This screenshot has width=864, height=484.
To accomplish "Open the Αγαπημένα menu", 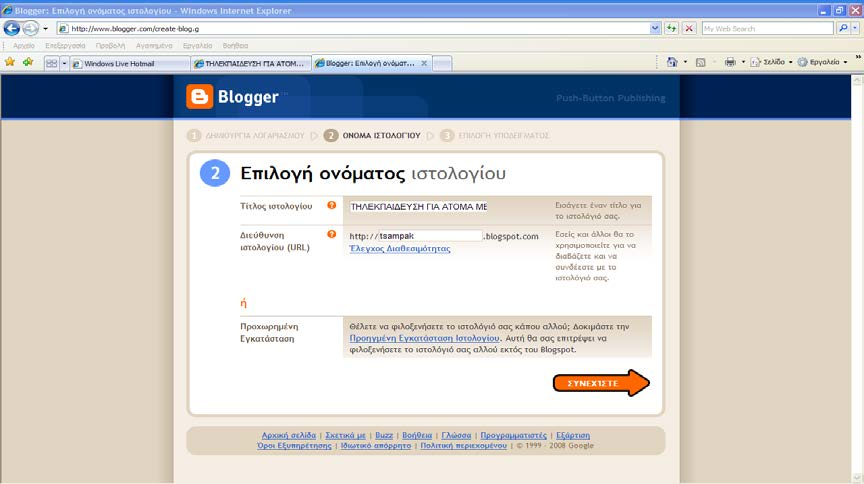I will (154, 46).
